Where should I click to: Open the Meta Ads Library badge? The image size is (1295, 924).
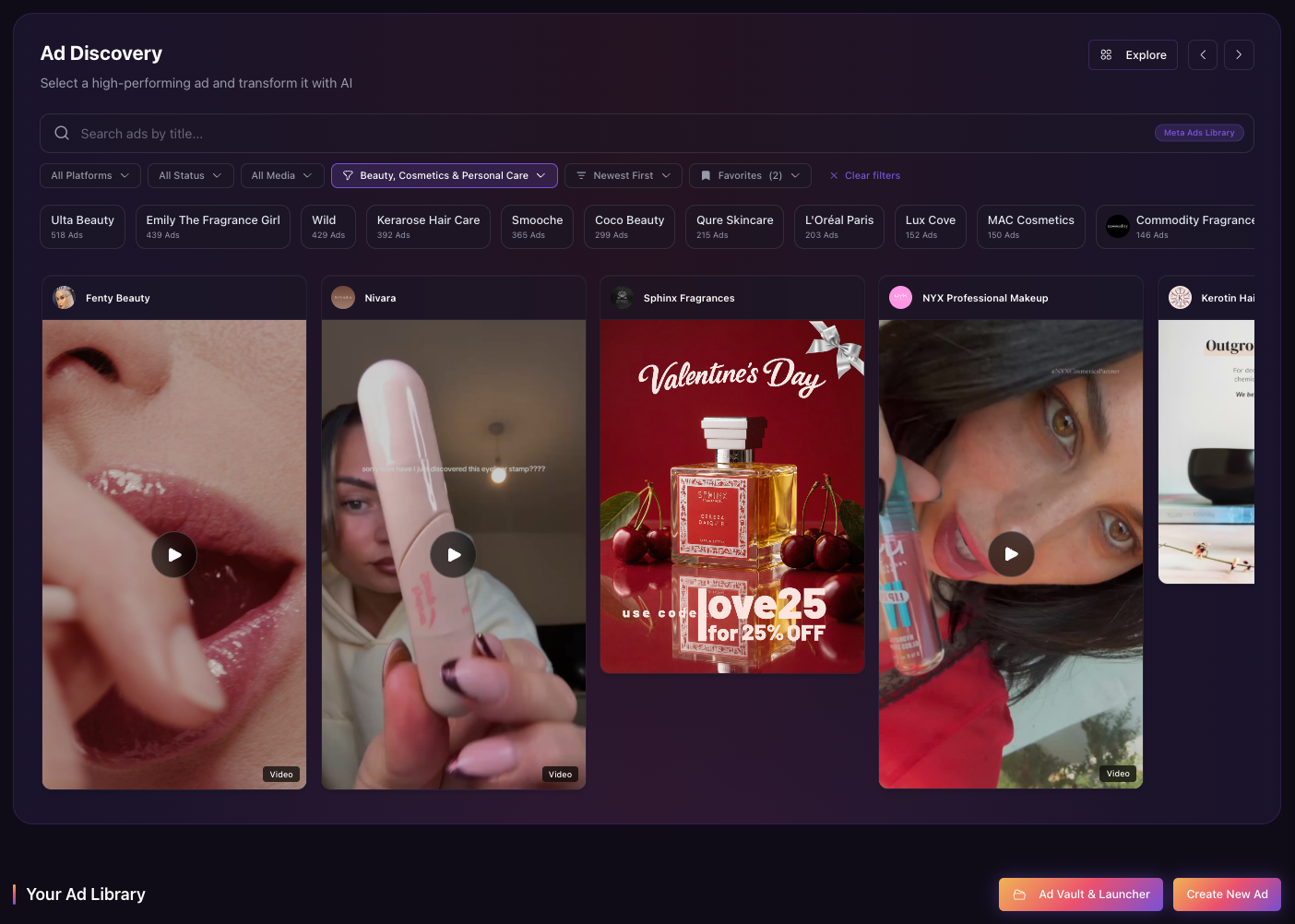coord(1199,132)
